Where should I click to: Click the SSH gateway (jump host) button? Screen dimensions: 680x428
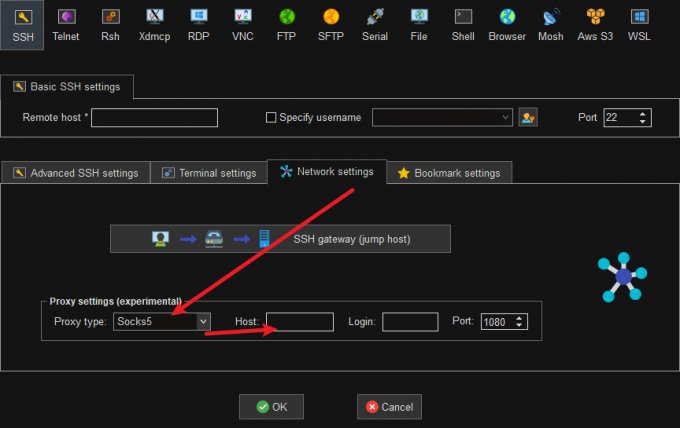280,239
